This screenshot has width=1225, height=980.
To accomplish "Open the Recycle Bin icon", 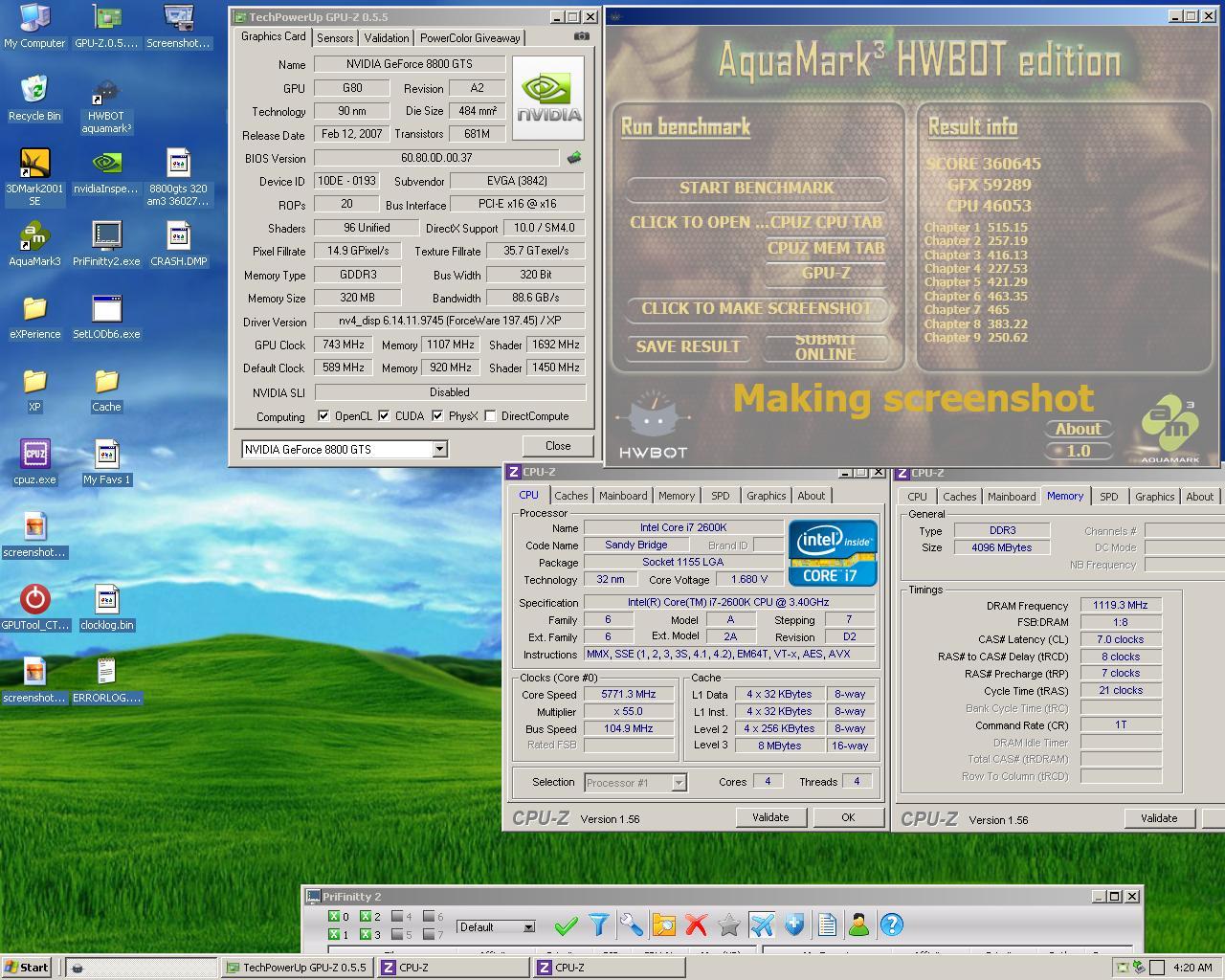I will pos(34,99).
